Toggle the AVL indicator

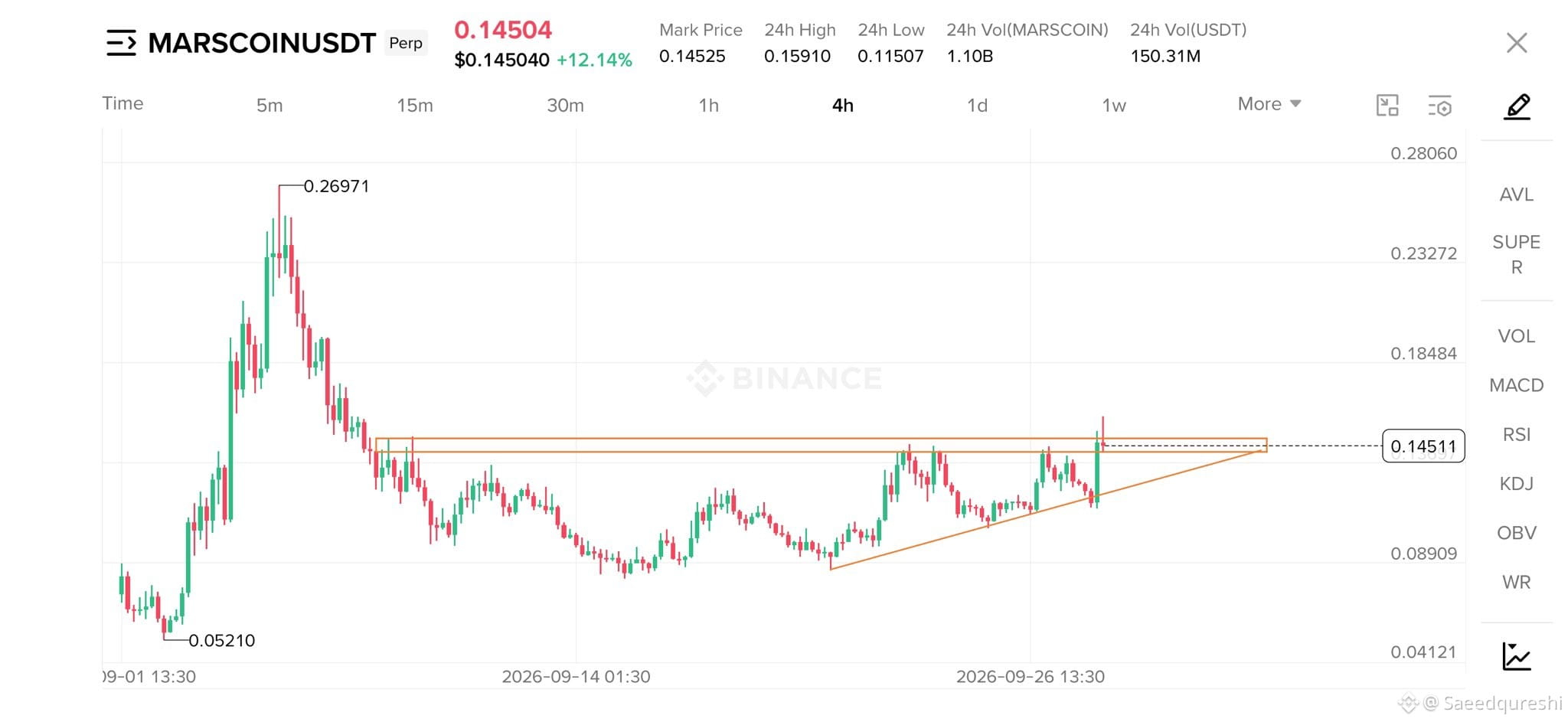point(1516,194)
